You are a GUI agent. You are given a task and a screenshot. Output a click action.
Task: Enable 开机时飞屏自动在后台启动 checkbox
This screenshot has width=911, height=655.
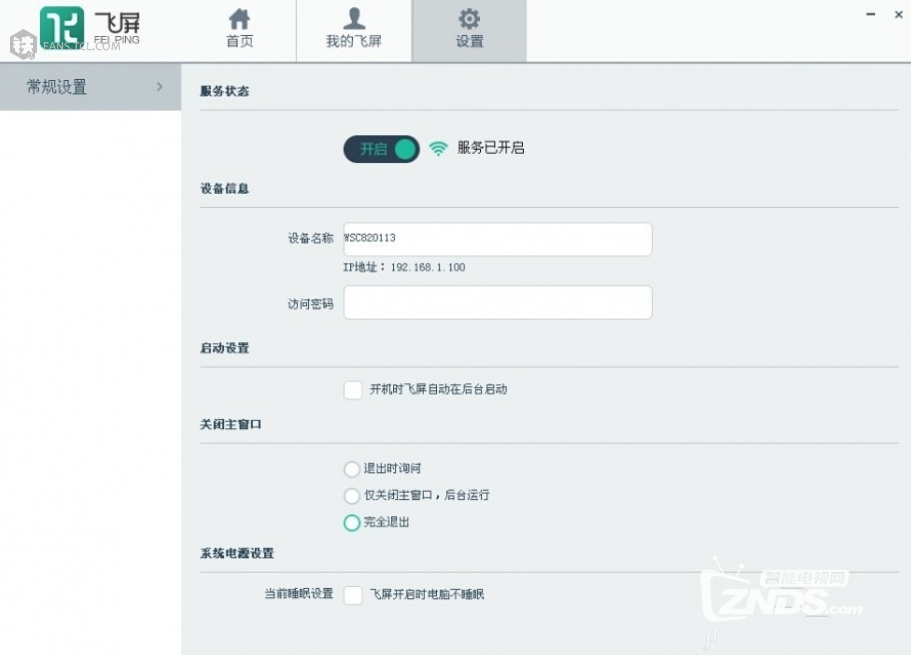[x=353, y=389]
